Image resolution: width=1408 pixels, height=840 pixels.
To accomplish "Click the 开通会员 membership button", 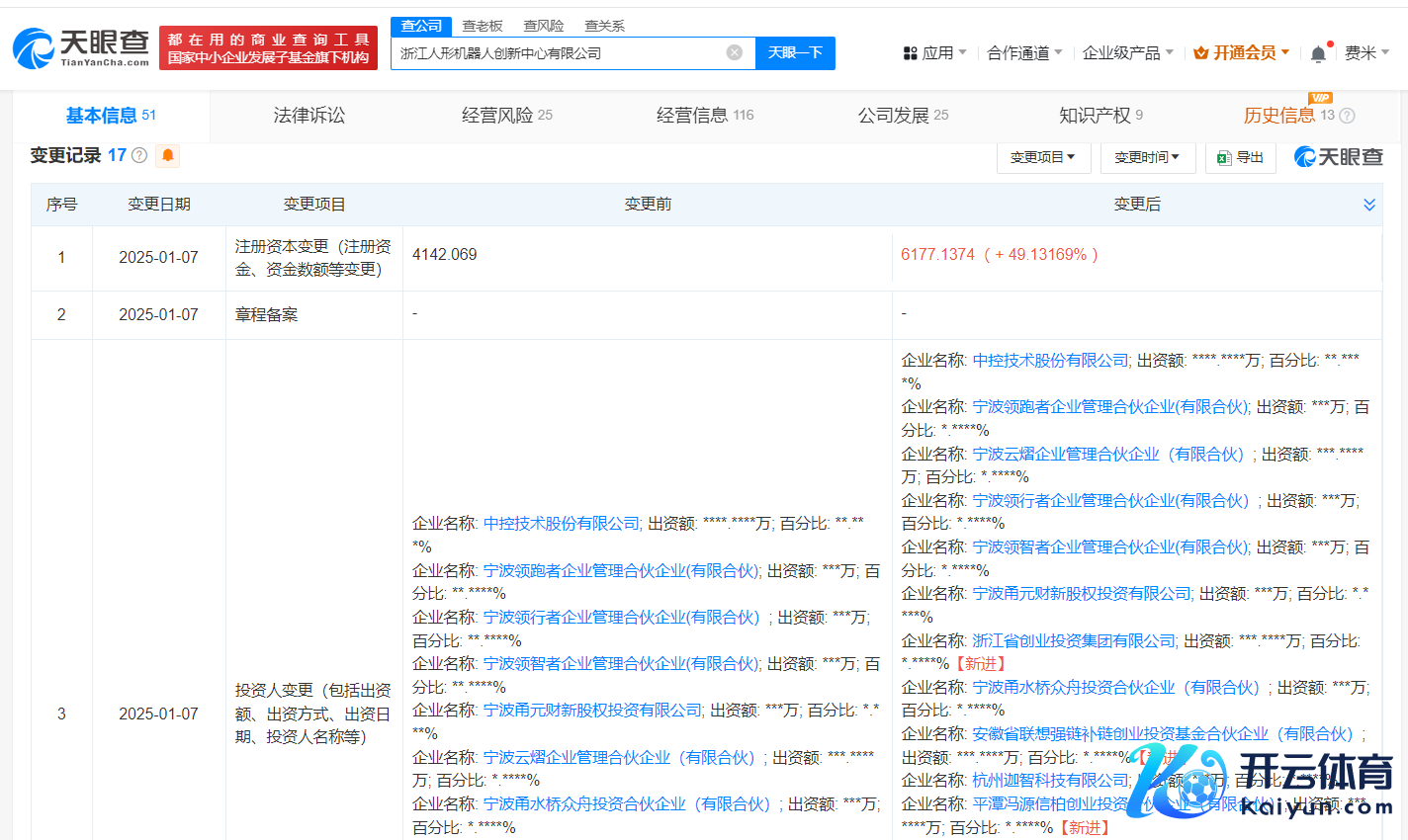I will [1241, 52].
